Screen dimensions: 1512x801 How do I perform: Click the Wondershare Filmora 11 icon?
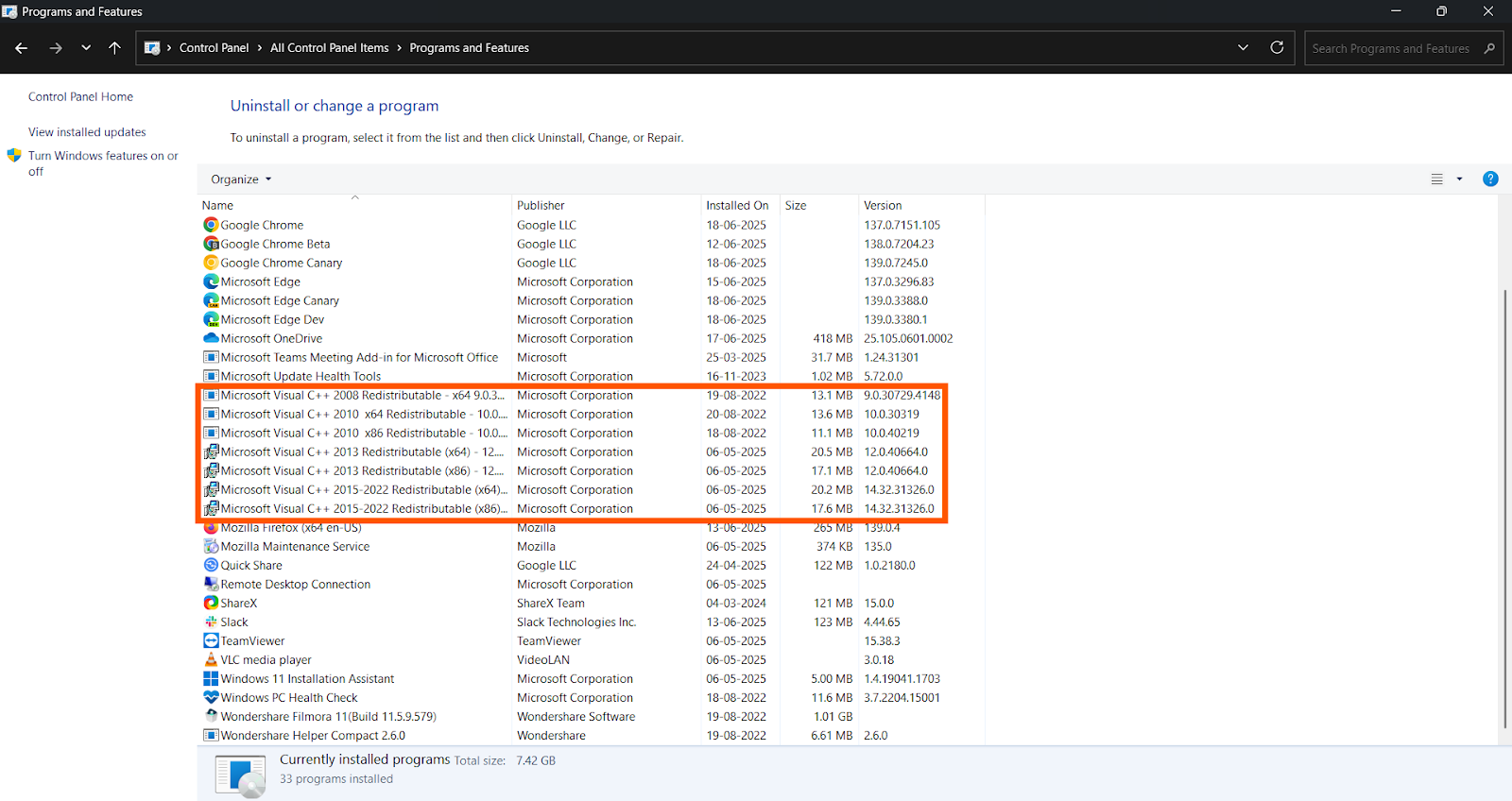(211, 716)
